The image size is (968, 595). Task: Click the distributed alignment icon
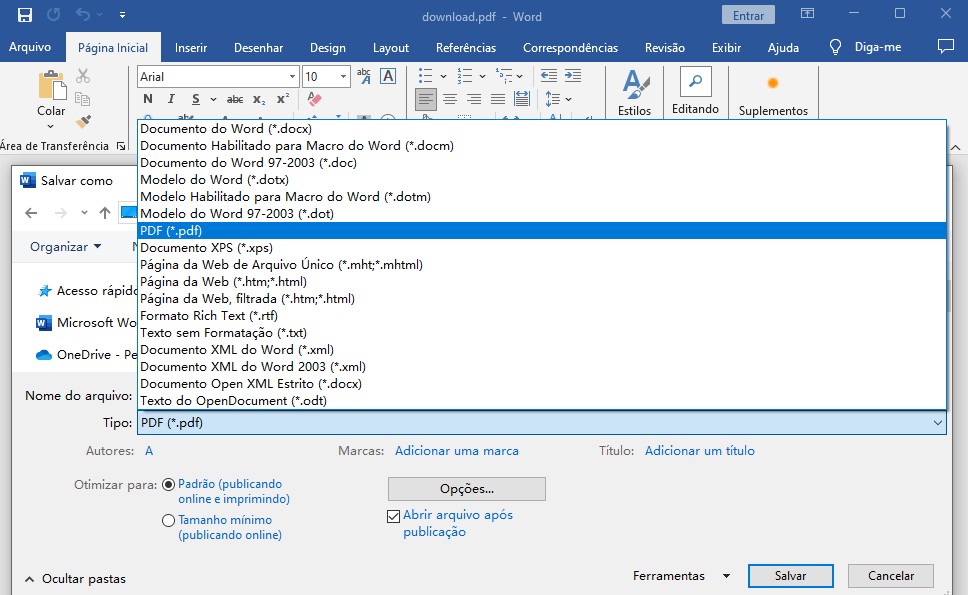522,99
